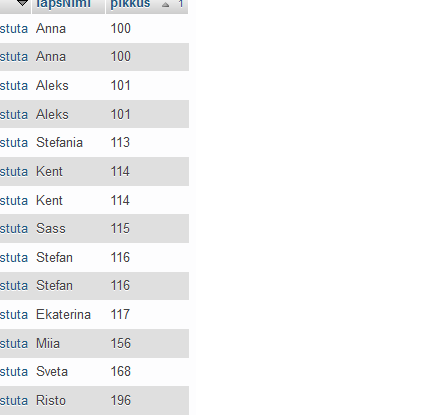Click the sort order number 1 in pikkus header
This screenshot has height=420, width=436.
pos(180,4)
